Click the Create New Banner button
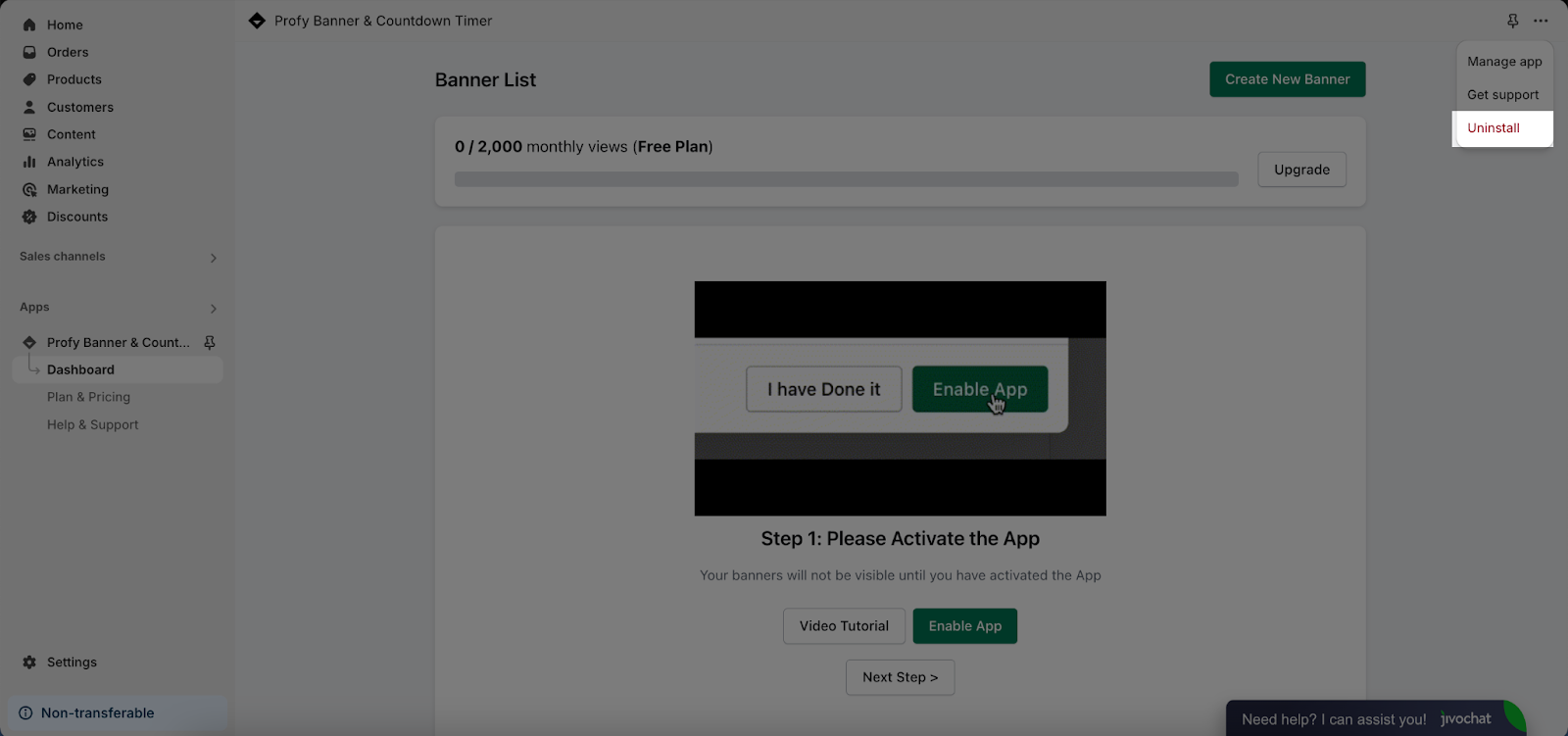 coord(1287,79)
